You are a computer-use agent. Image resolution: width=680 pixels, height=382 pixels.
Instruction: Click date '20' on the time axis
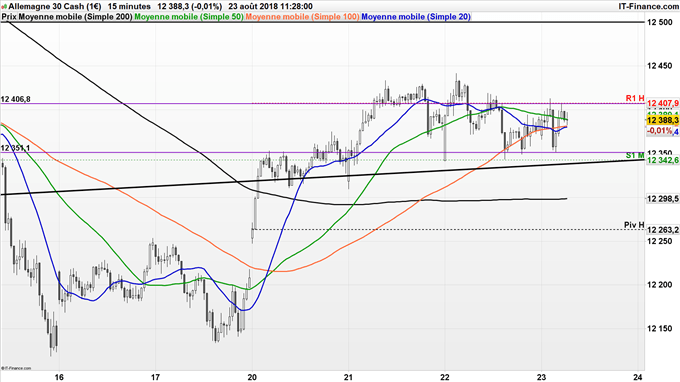(x=252, y=377)
